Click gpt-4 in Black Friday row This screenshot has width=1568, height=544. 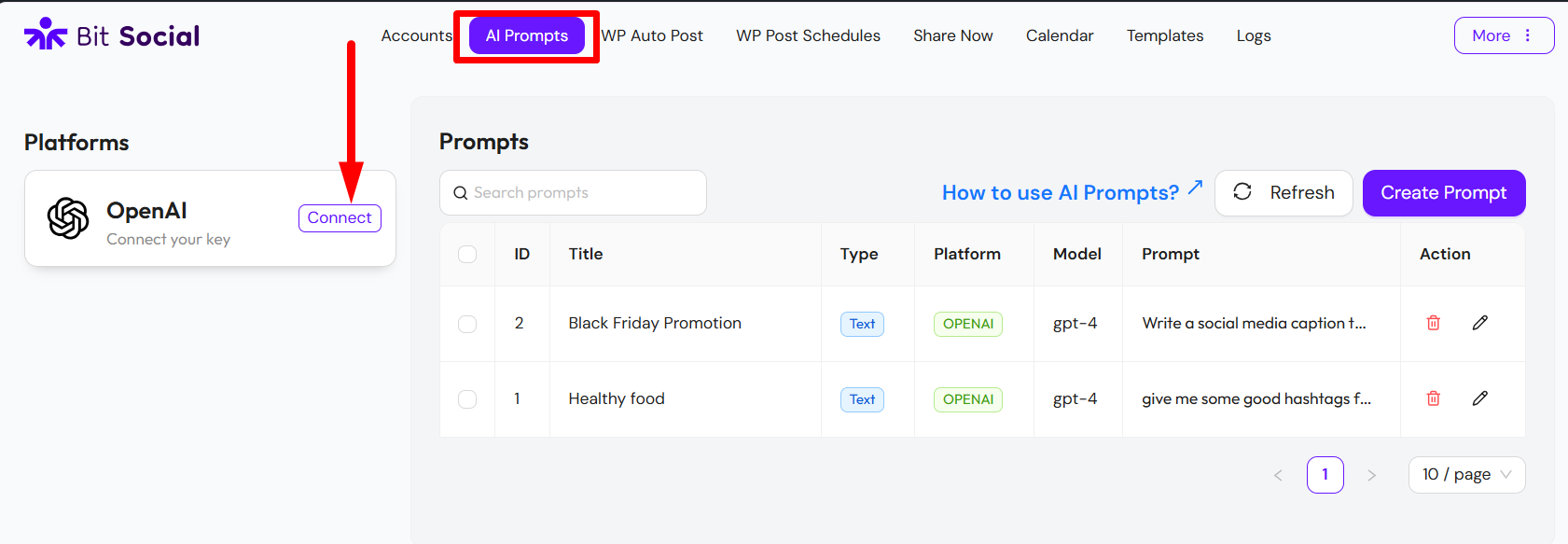[1075, 323]
